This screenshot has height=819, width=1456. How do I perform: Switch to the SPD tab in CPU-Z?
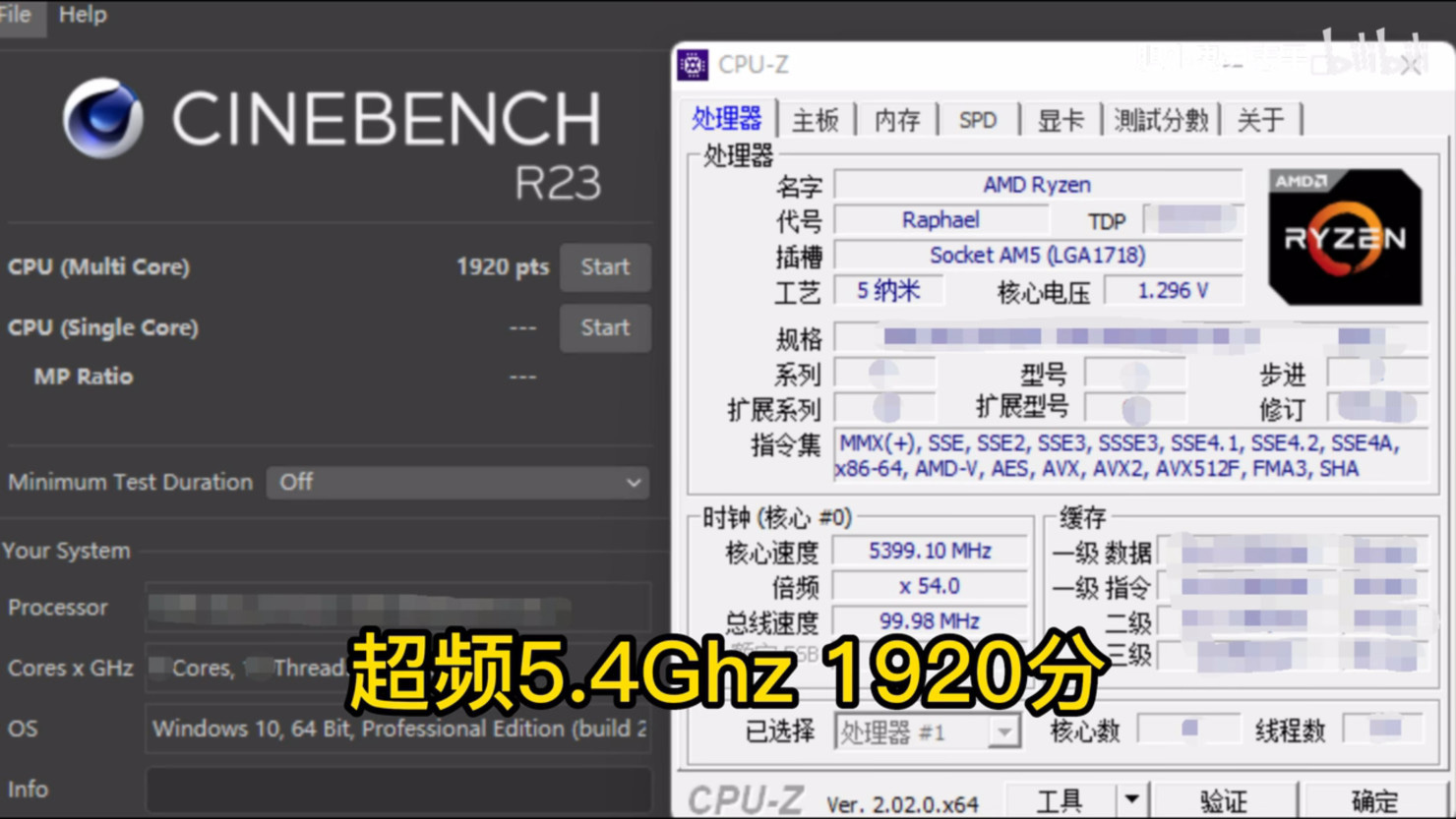pyautogui.click(x=977, y=120)
